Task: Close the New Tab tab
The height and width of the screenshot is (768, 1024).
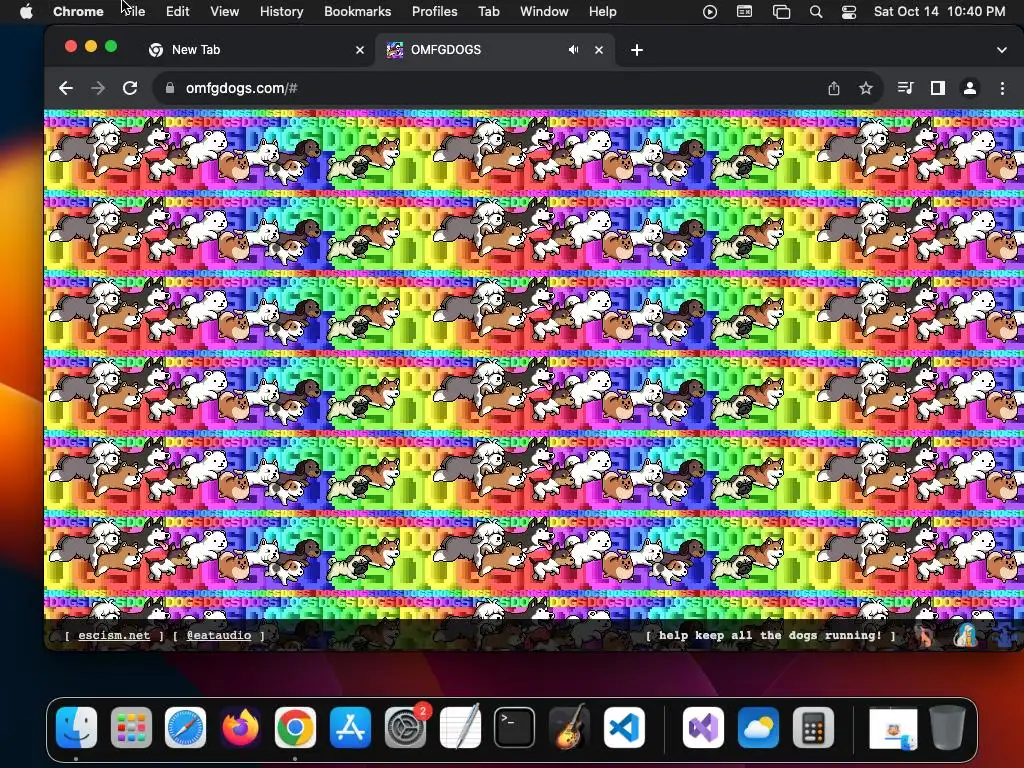Action: point(360,50)
